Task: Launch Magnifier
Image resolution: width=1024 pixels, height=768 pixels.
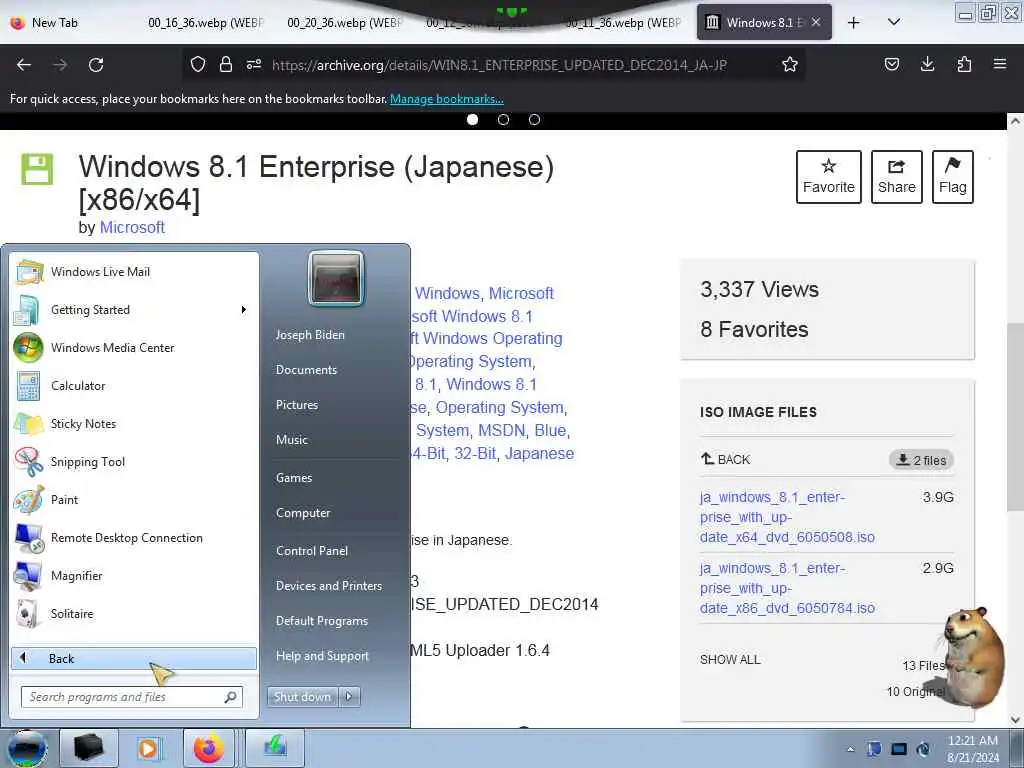Action: 134,575
